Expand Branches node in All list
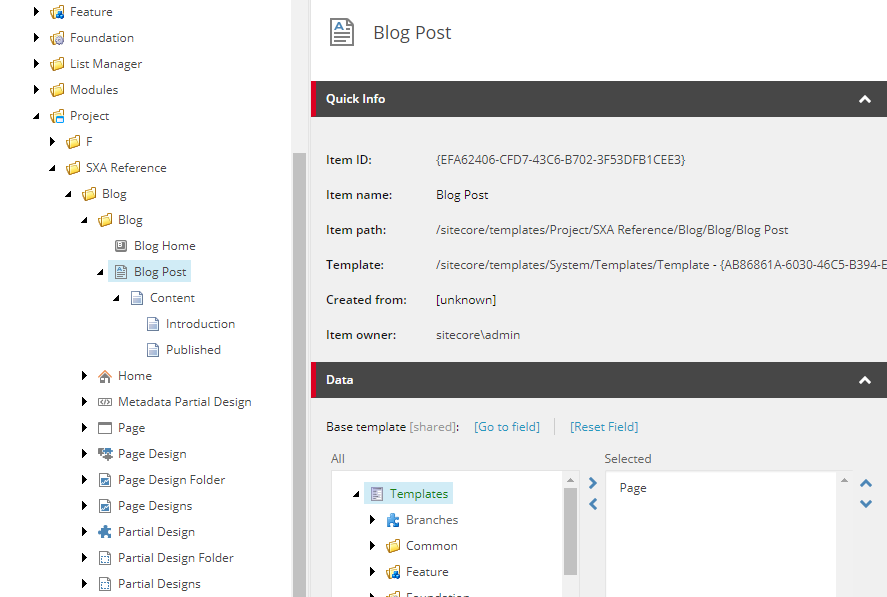Image resolution: width=887 pixels, height=597 pixels. coord(372,520)
